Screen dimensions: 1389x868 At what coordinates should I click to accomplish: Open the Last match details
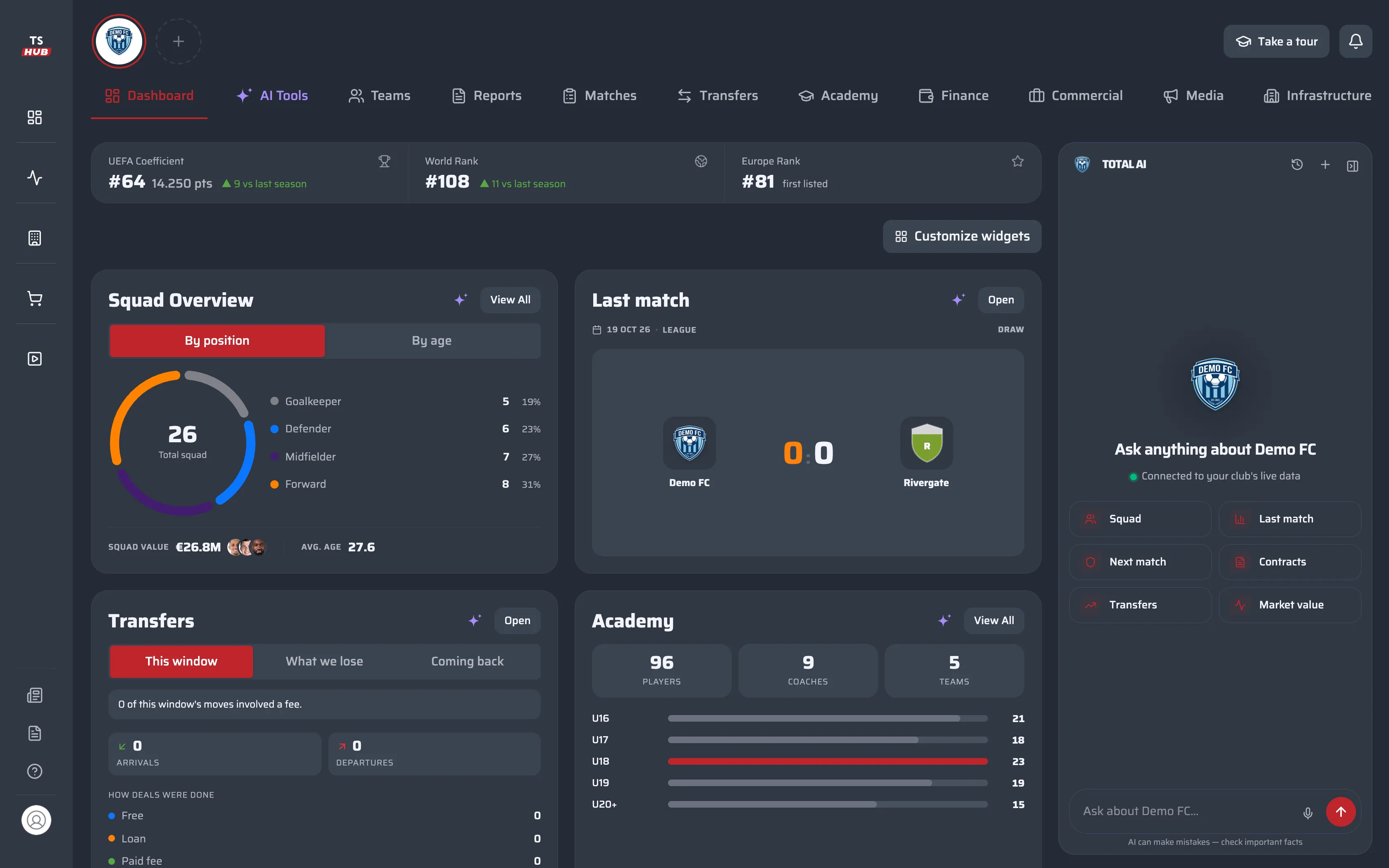[1000, 300]
